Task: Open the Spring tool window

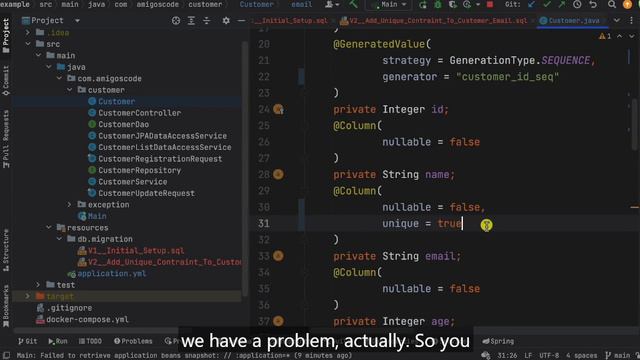Action: pyautogui.click(x=498, y=341)
